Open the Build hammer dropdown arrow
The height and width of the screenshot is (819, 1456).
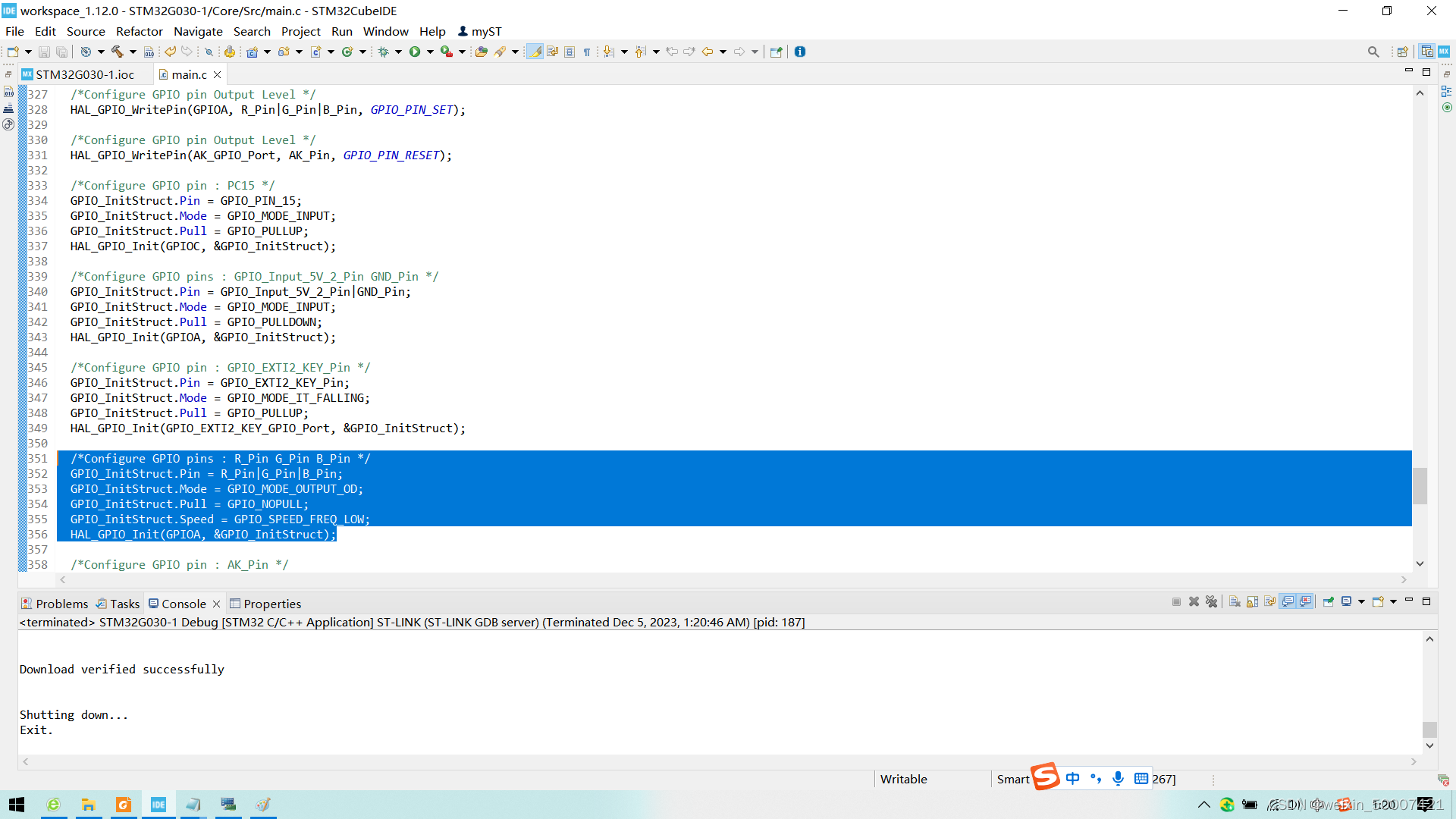pyautogui.click(x=133, y=52)
